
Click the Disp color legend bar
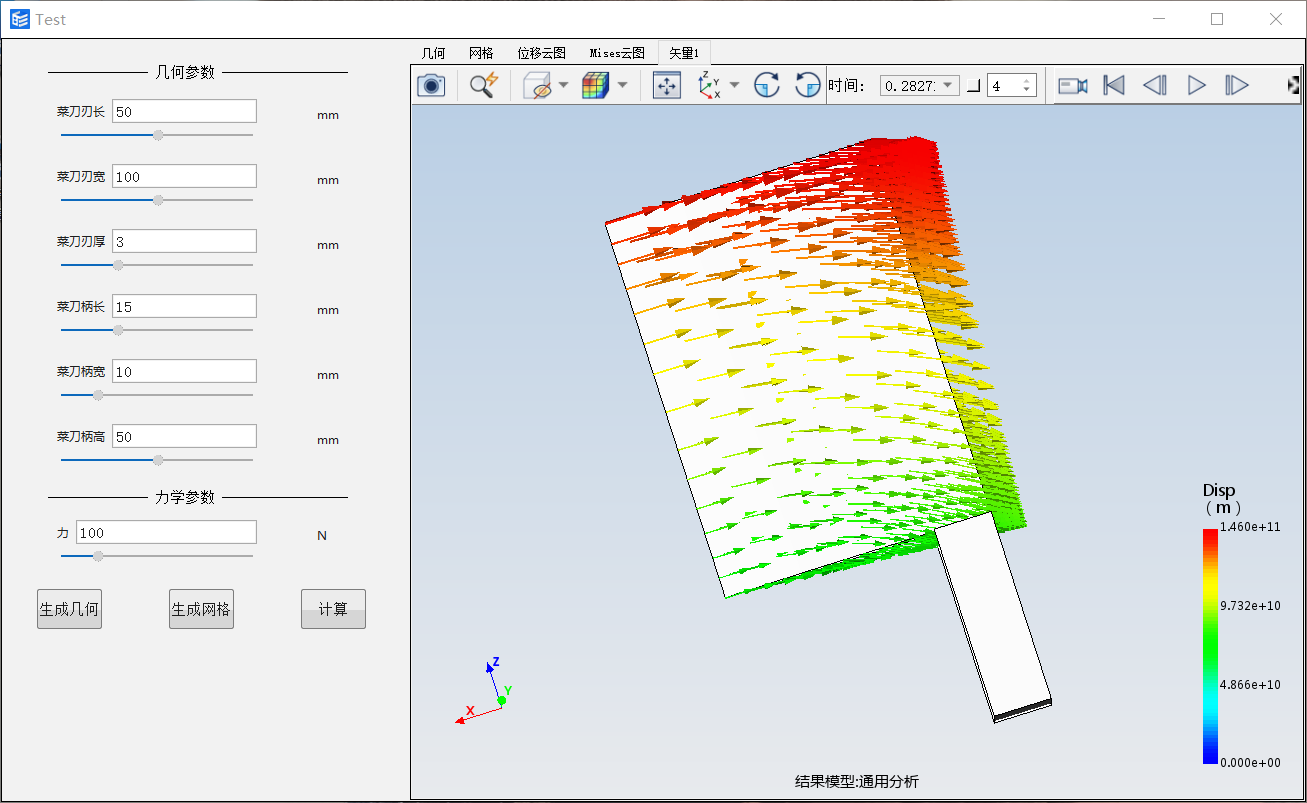pos(1210,646)
